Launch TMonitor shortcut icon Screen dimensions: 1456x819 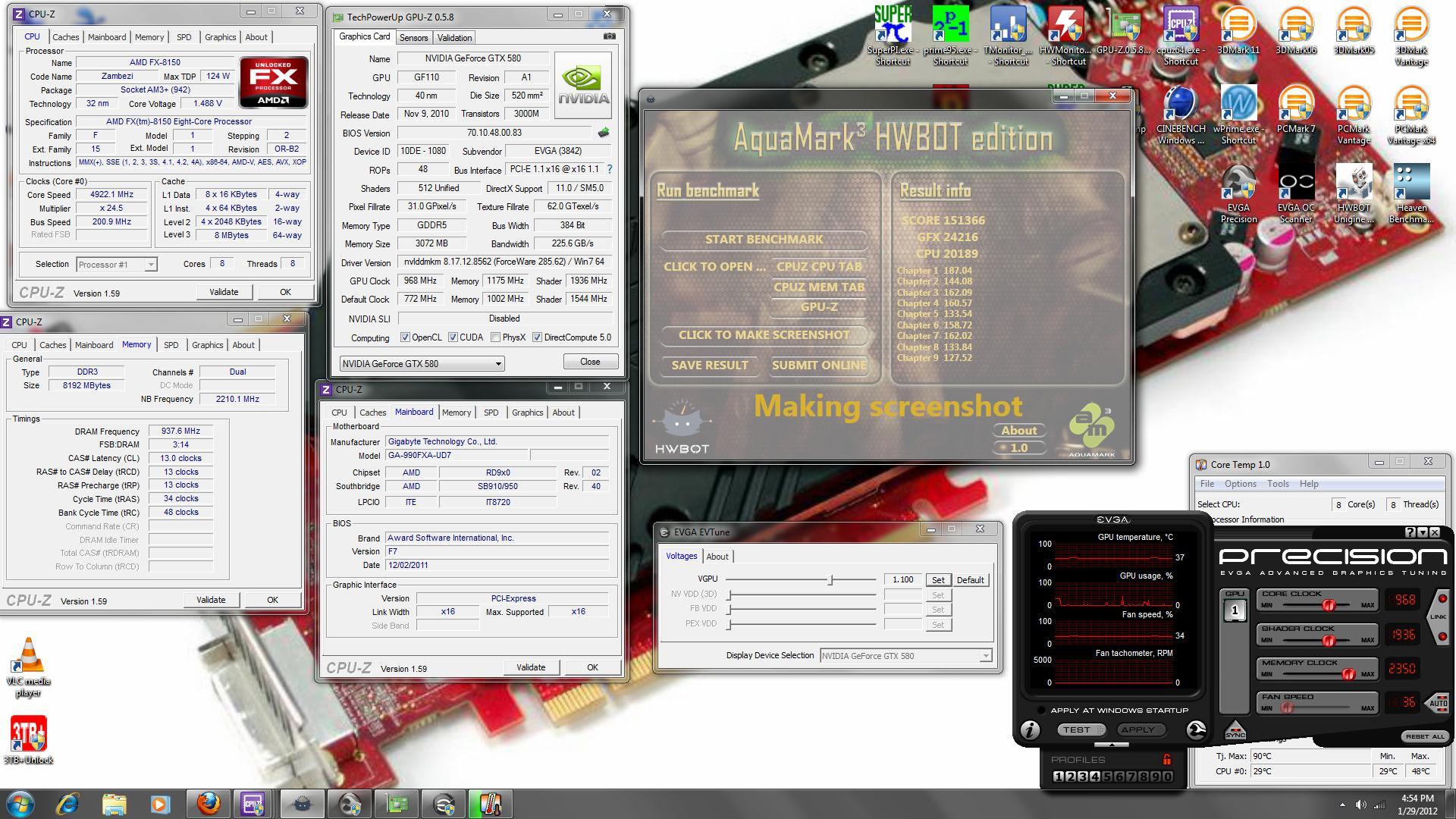pos(1009,35)
